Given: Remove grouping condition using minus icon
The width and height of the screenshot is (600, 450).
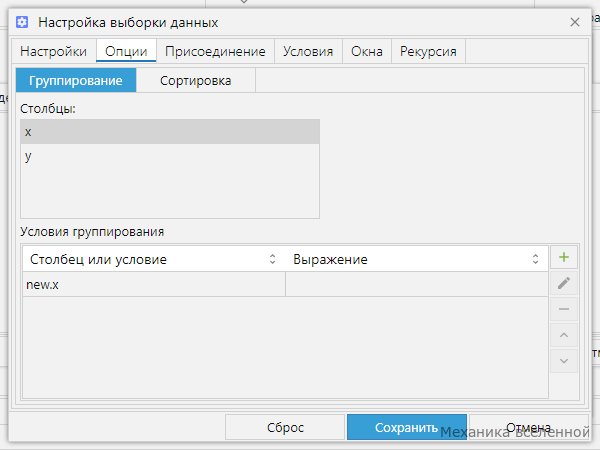Looking at the screenshot, I should coord(564,309).
